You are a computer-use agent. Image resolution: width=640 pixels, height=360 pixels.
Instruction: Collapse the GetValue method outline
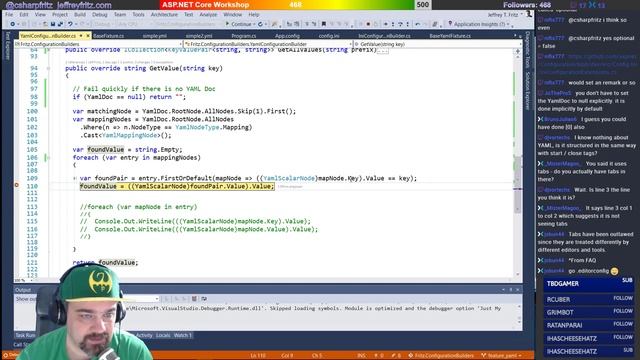point(48,69)
